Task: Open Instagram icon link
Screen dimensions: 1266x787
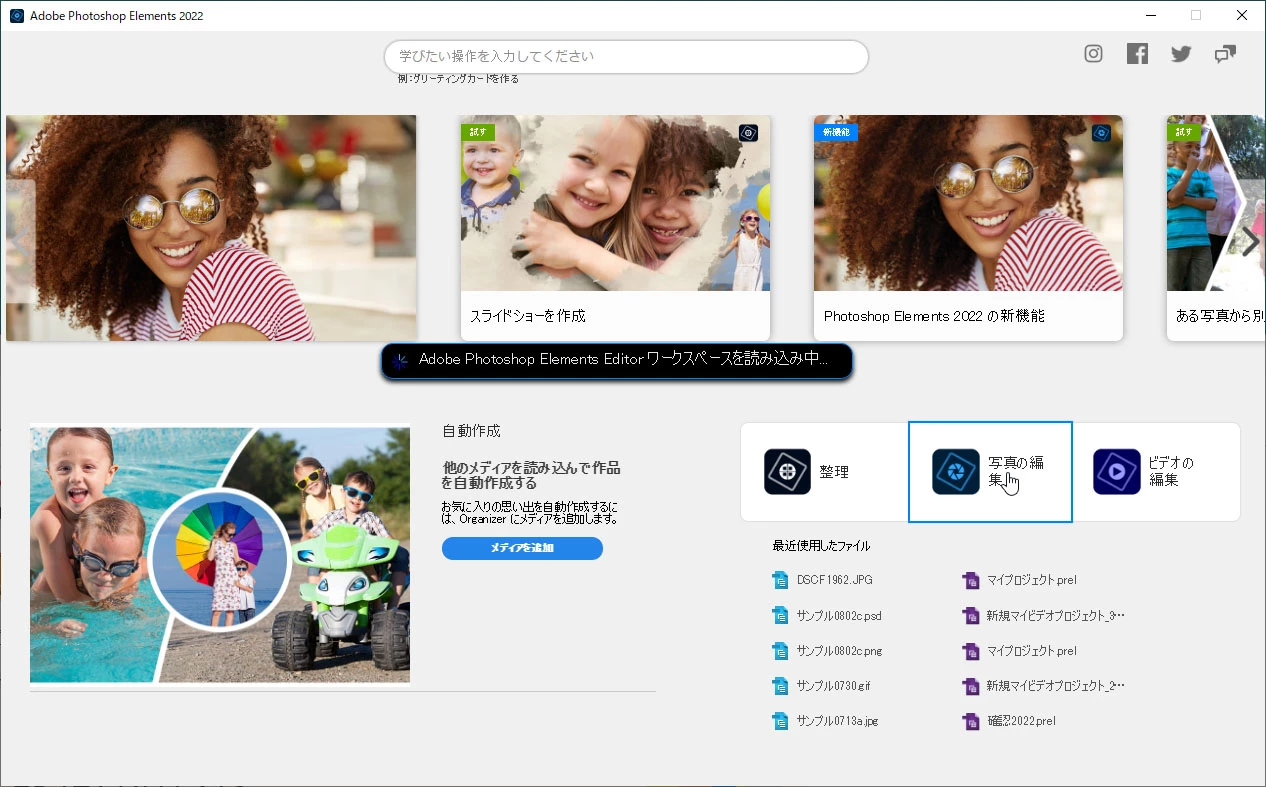Action: coord(1093,54)
